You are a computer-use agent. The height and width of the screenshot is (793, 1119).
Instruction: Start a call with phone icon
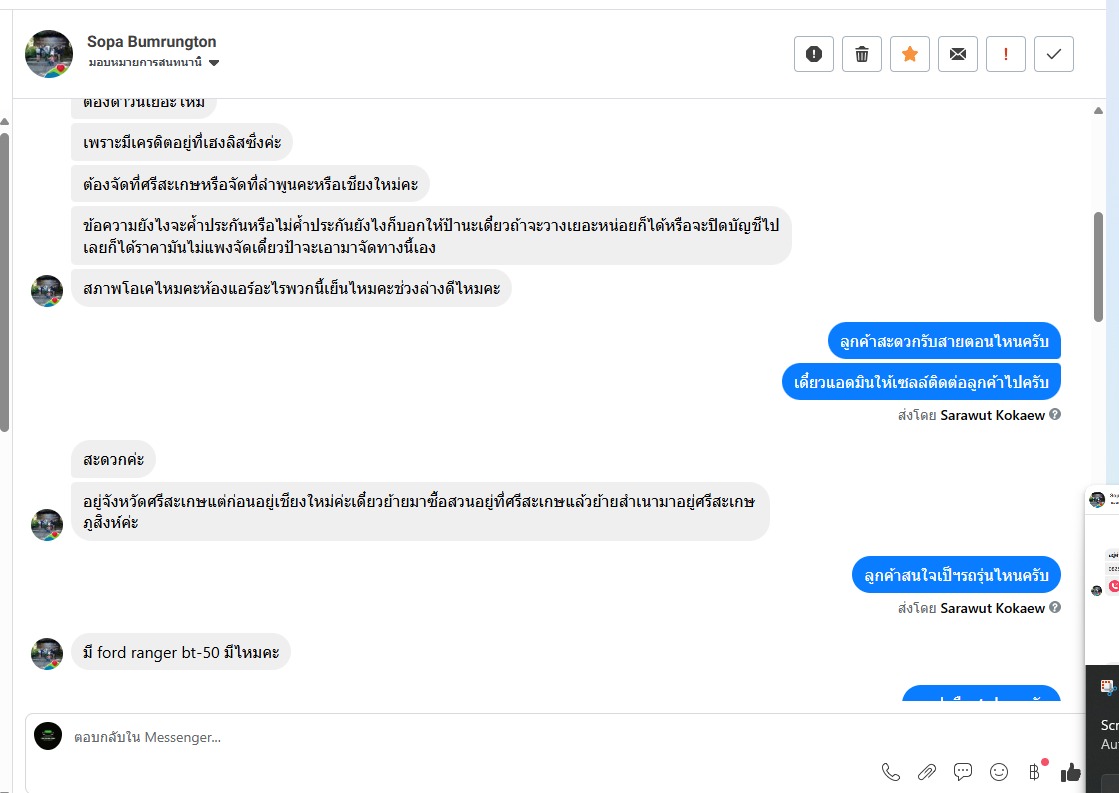(890, 771)
